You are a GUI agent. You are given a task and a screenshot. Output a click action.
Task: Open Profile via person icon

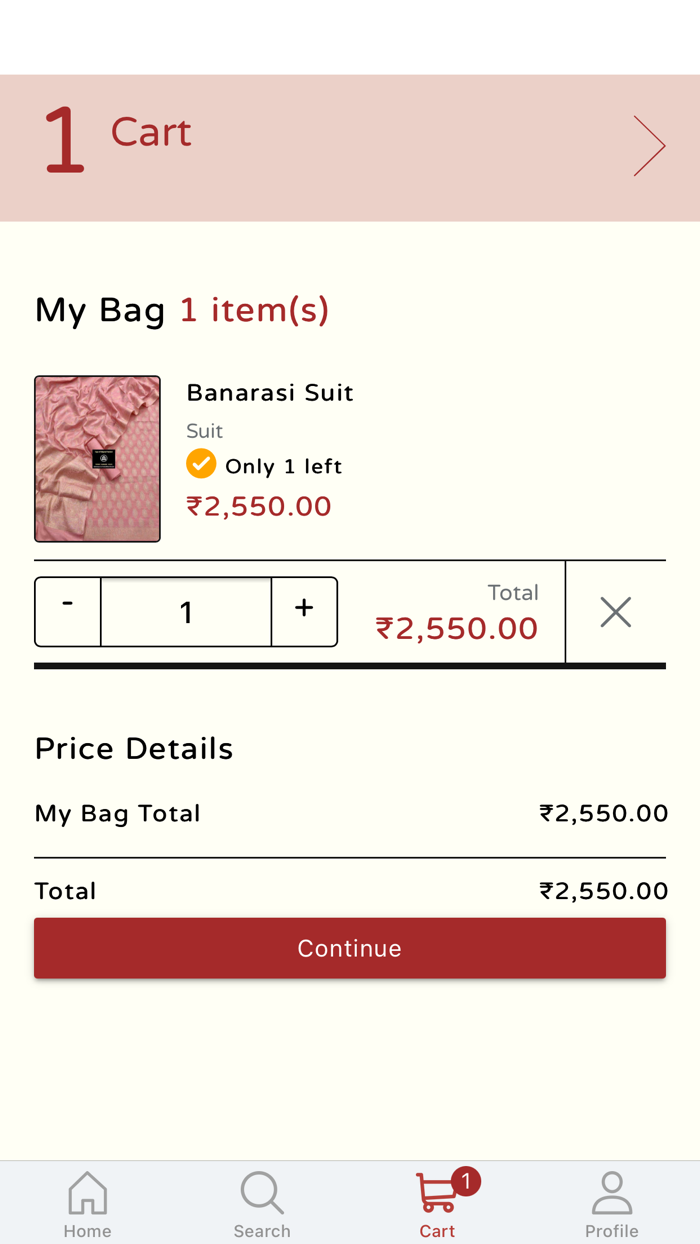point(611,1194)
